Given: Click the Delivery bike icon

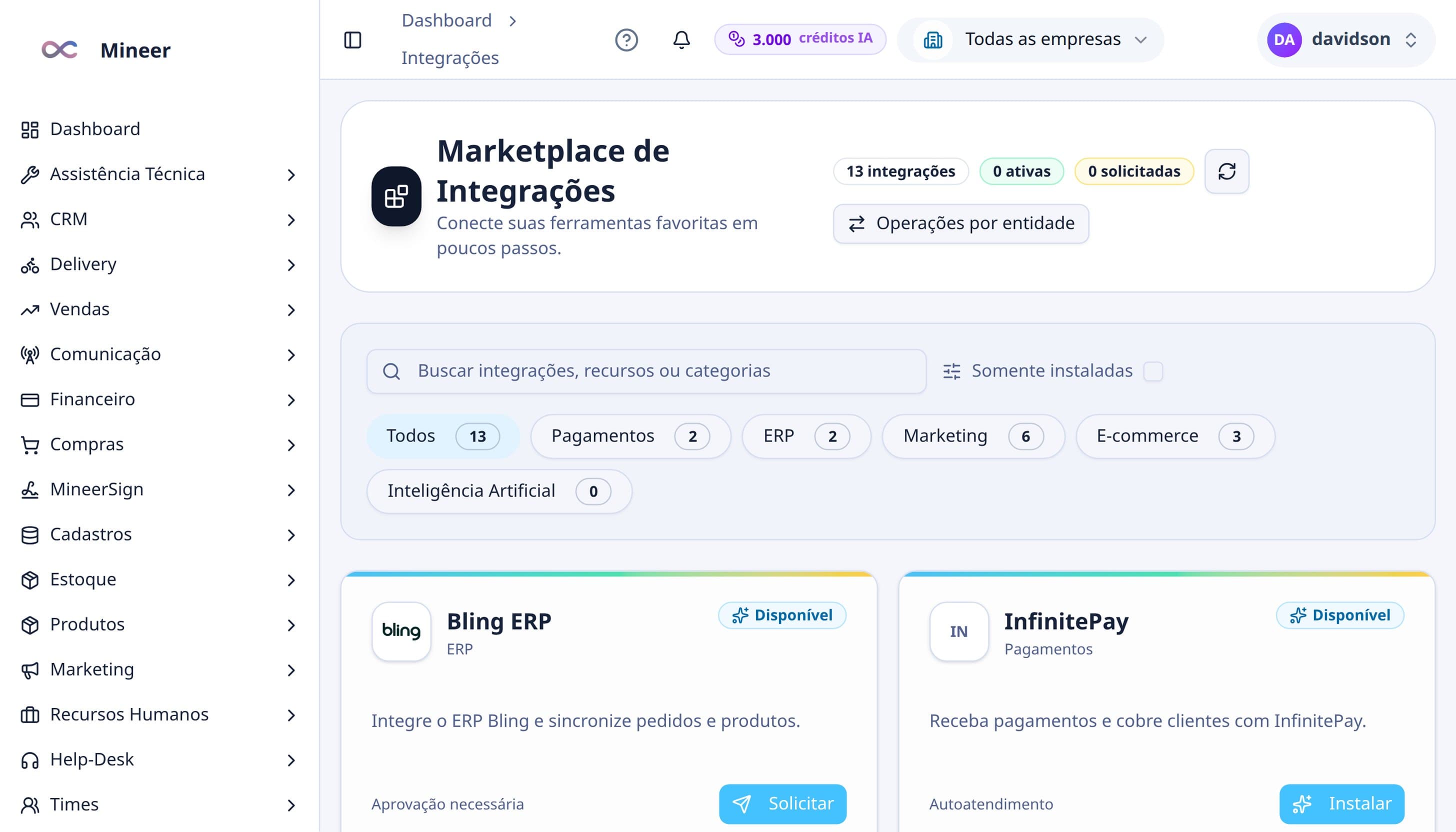Looking at the screenshot, I should (29, 265).
